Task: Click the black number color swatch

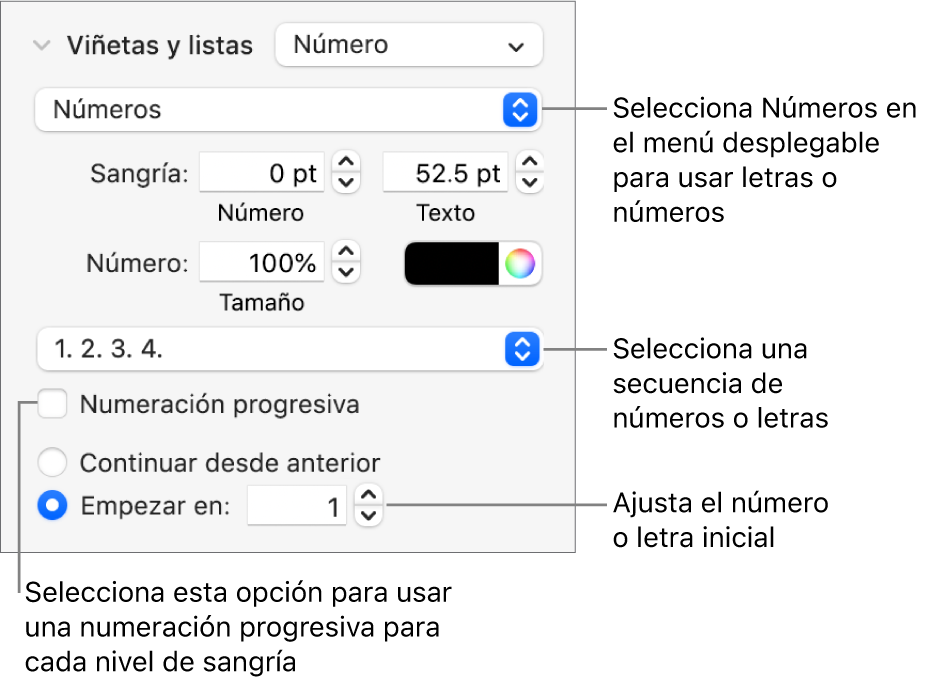Action: (452, 264)
